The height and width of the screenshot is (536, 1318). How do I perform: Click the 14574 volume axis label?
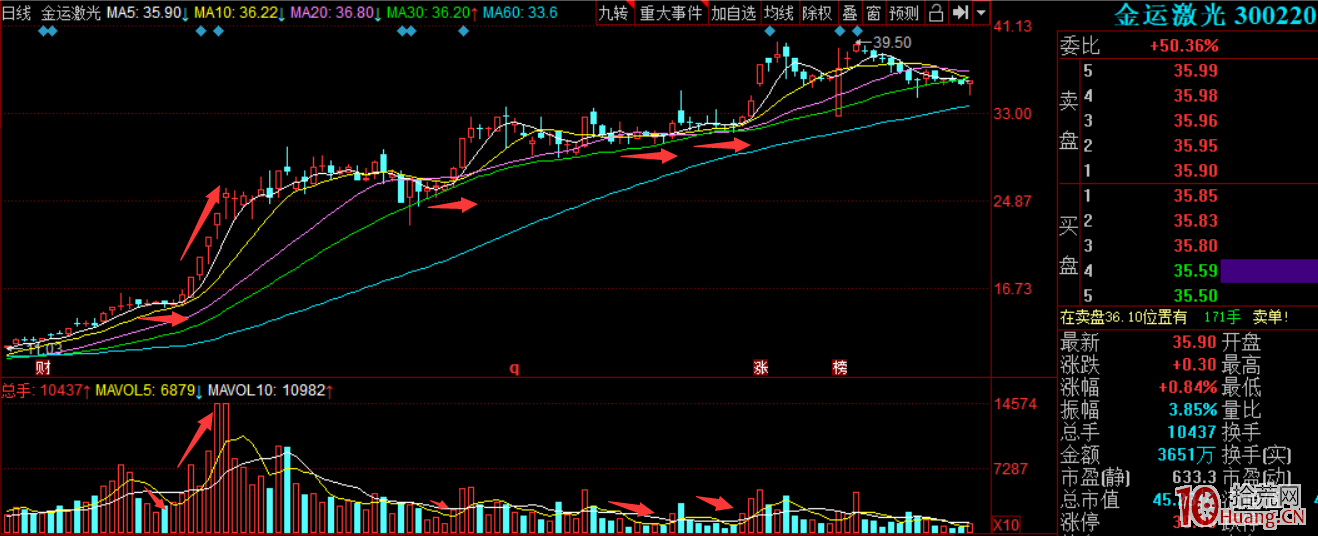1013,405
